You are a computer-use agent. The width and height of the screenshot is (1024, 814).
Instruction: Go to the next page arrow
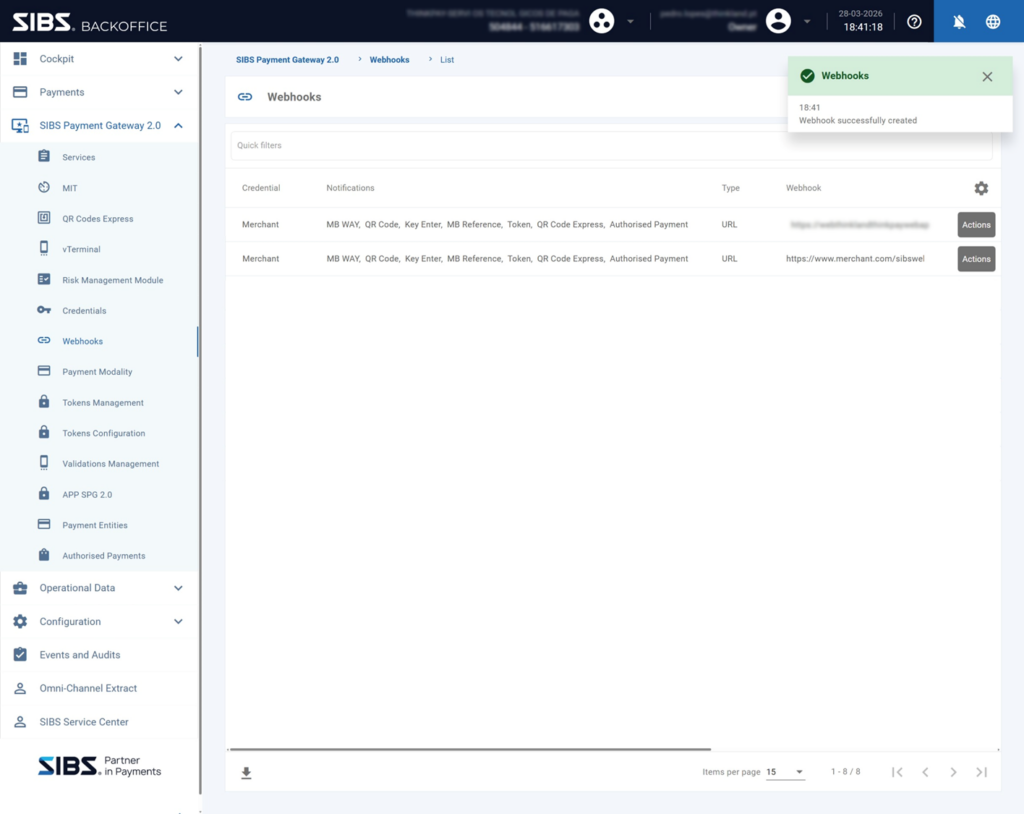[x=953, y=772]
